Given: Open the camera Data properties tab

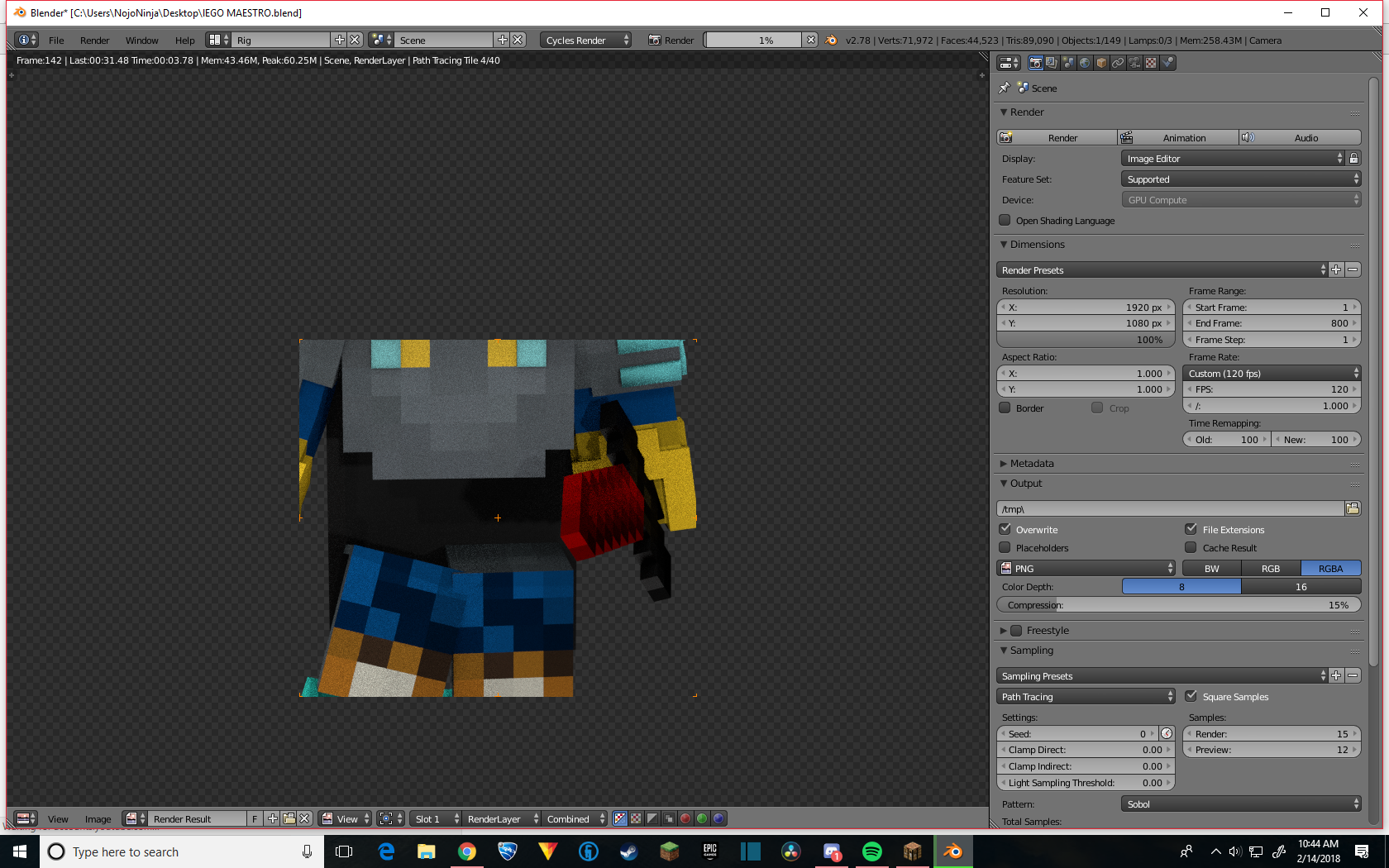Looking at the screenshot, I should pyautogui.click(x=1134, y=63).
